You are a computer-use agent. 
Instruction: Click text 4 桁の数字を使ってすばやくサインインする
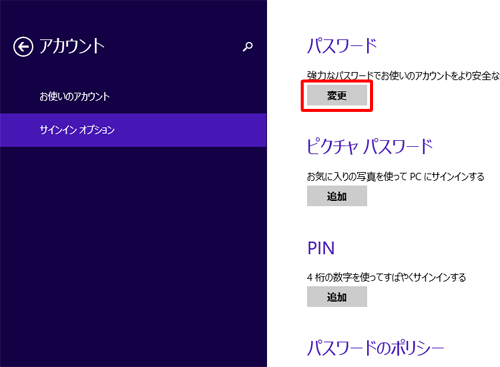(386, 277)
